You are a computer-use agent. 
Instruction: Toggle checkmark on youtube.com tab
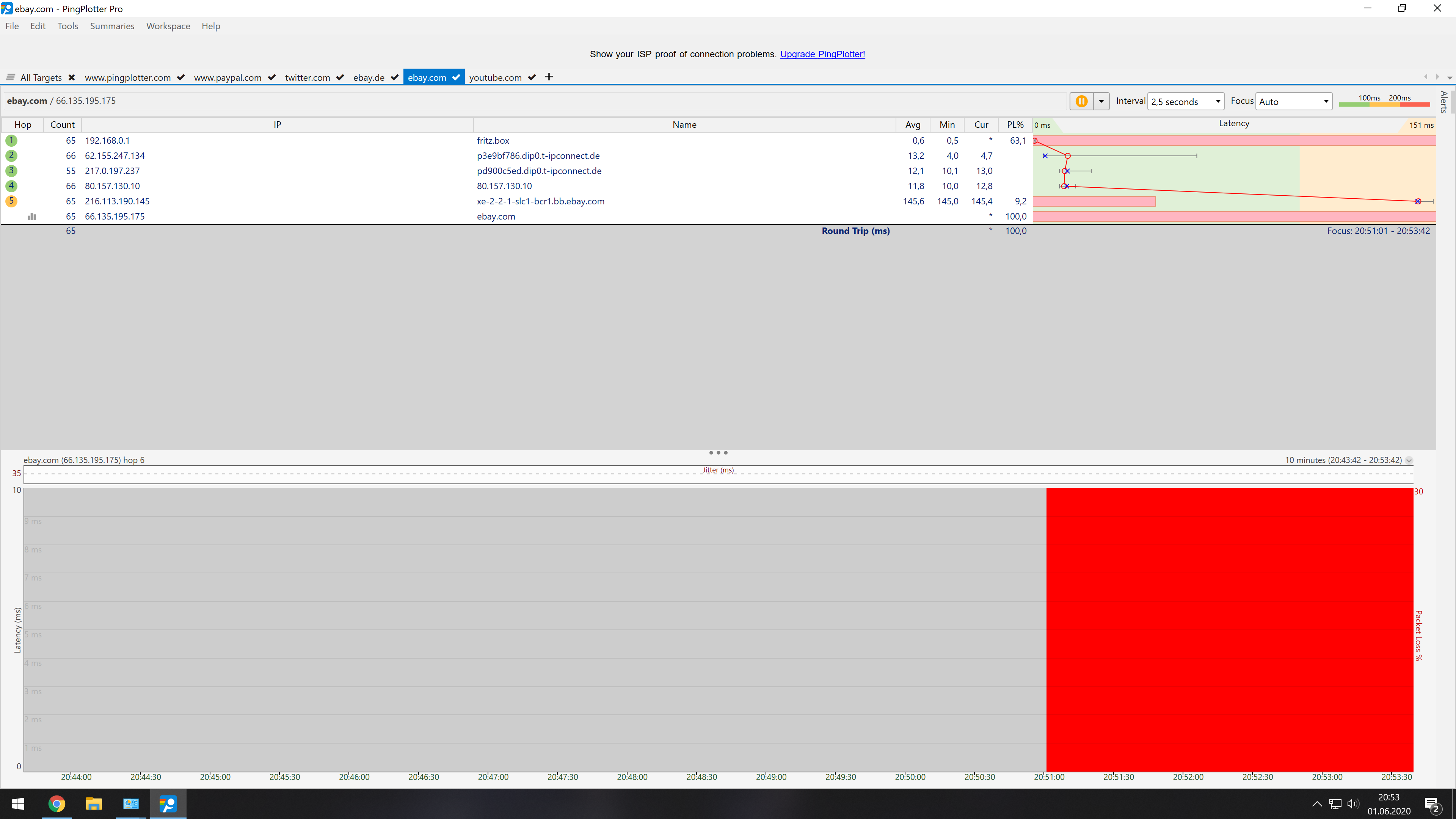(532, 77)
